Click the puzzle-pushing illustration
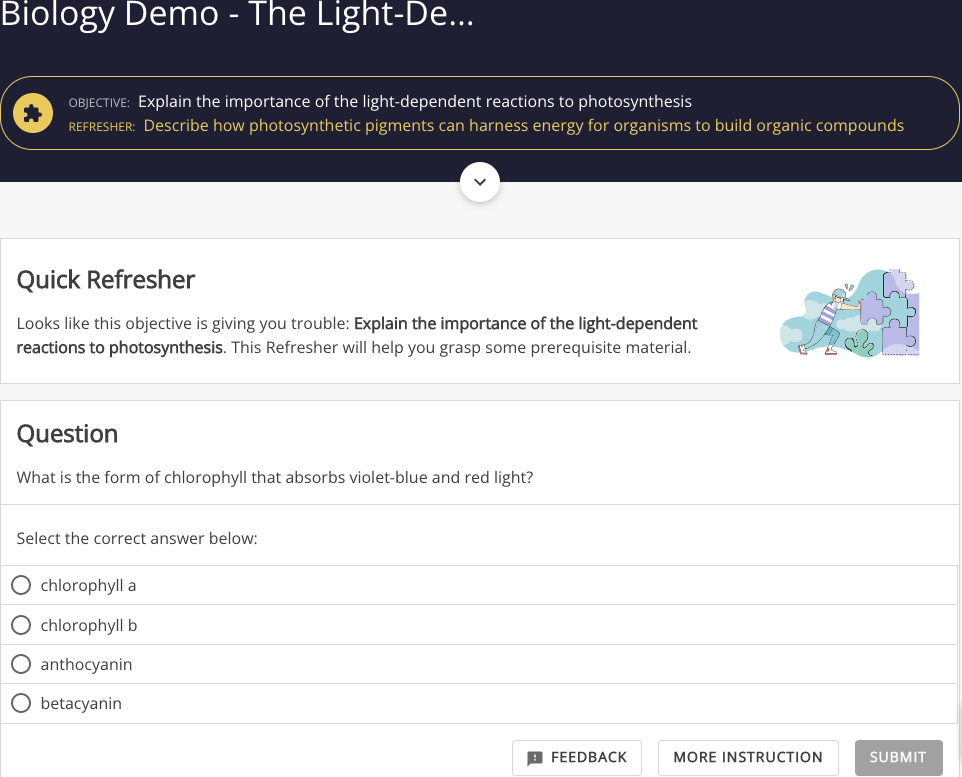 [x=850, y=312]
